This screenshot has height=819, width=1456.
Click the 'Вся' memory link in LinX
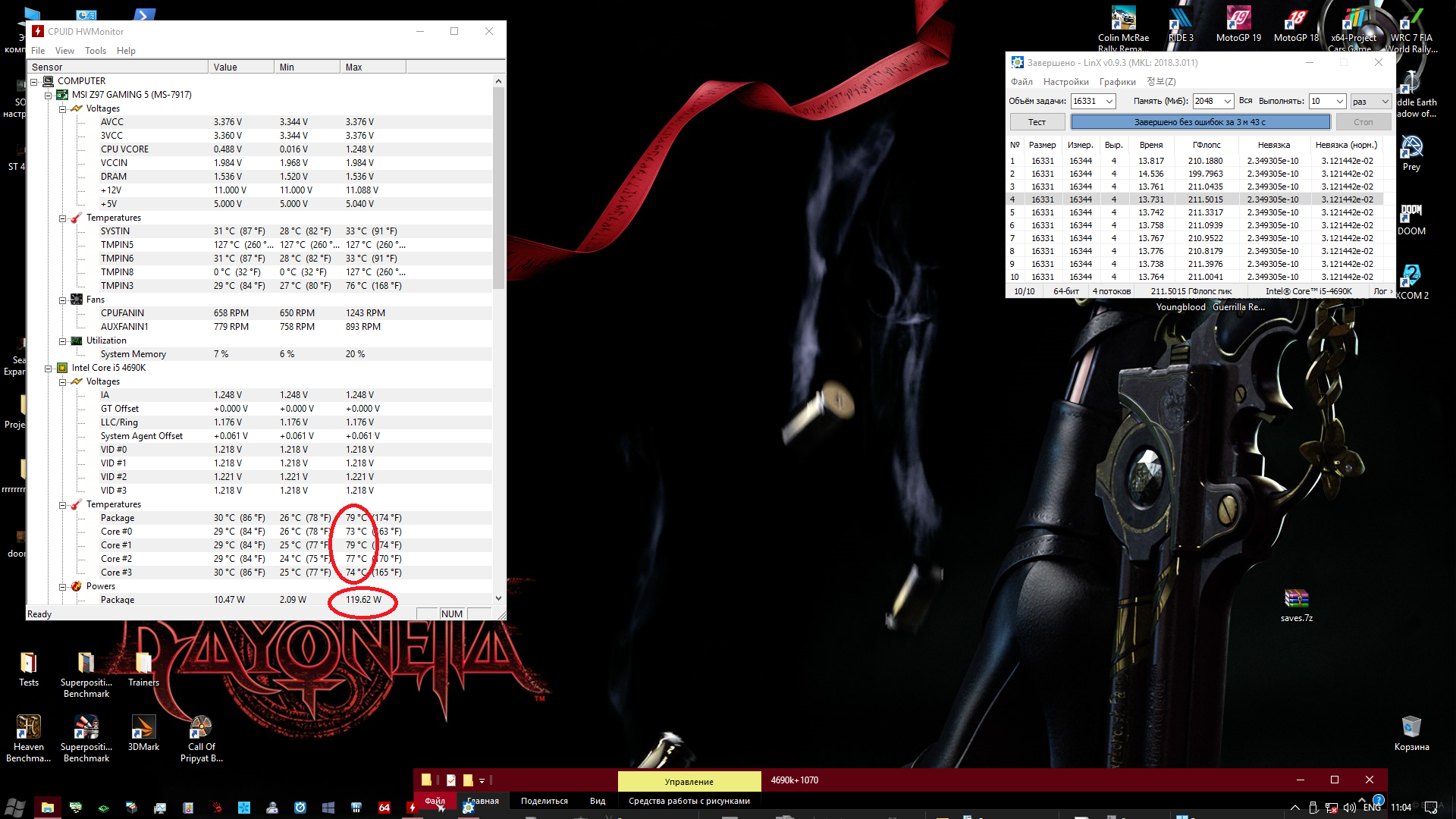click(x=1245, y=101)
